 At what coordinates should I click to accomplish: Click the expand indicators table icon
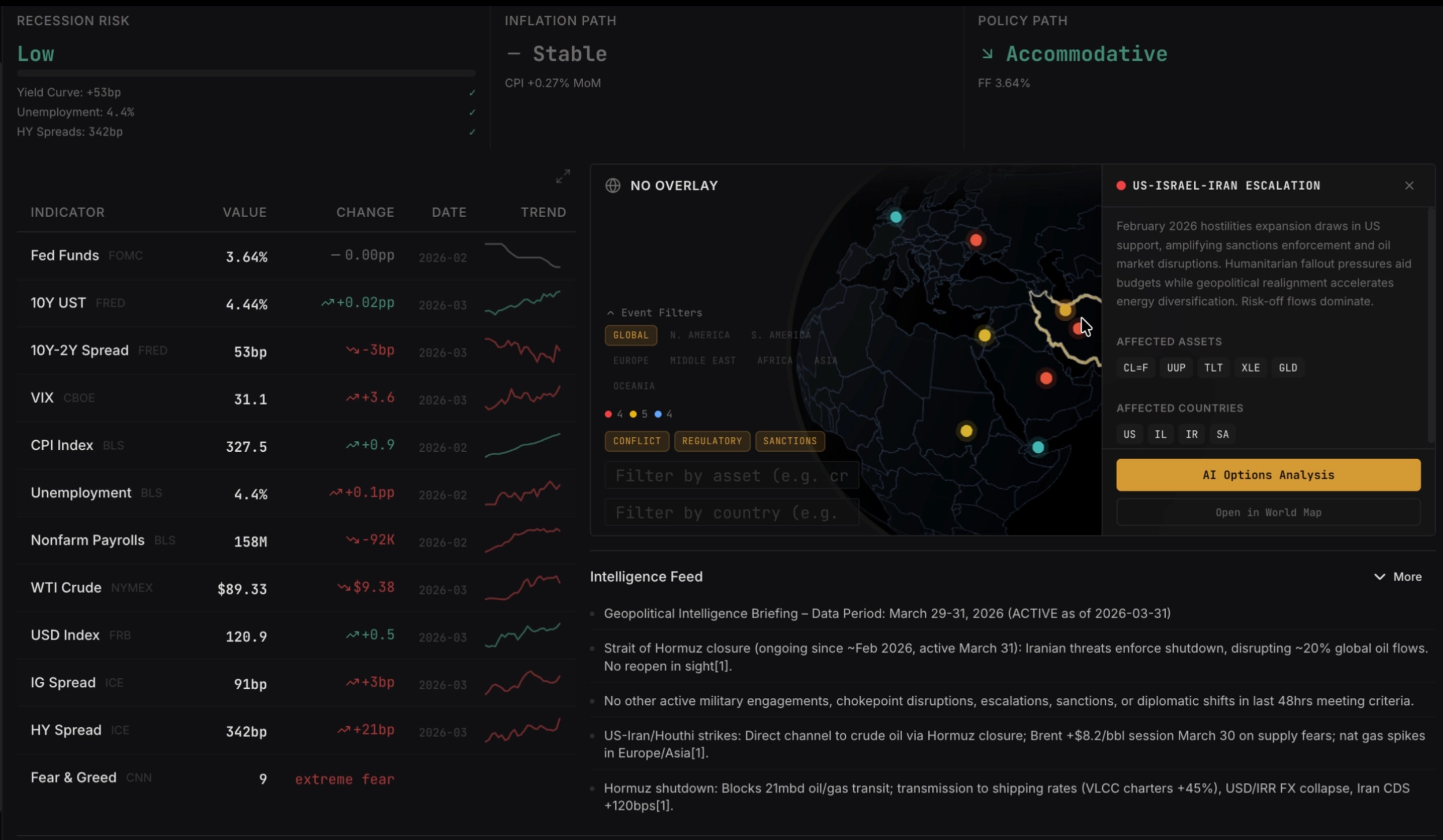click(x=563, y=176)
